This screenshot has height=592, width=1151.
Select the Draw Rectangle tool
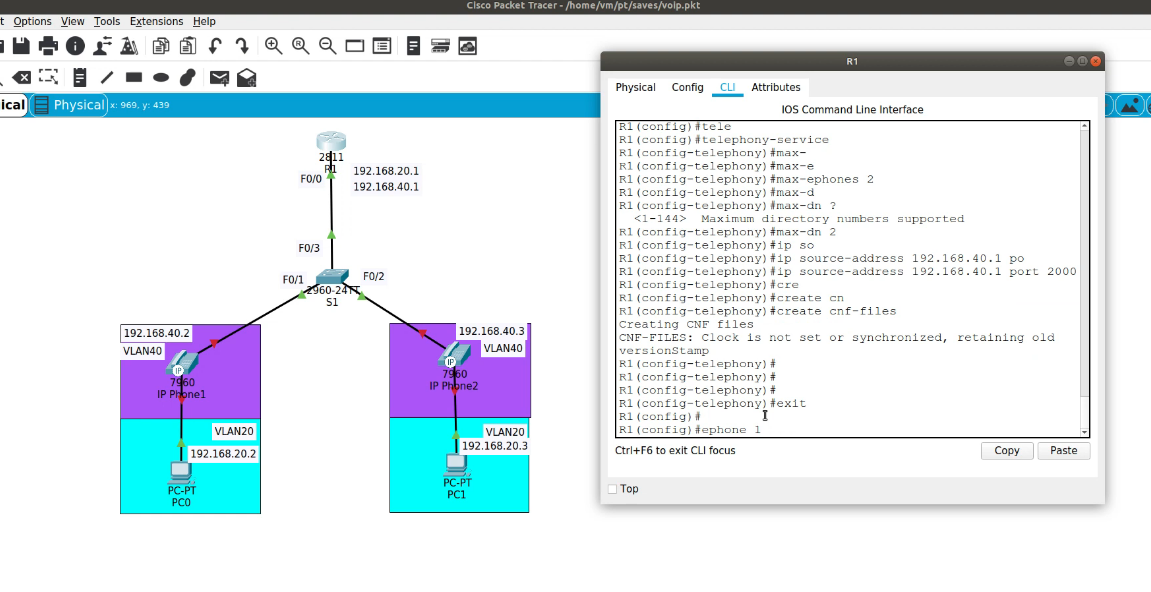tap(134, 76)
